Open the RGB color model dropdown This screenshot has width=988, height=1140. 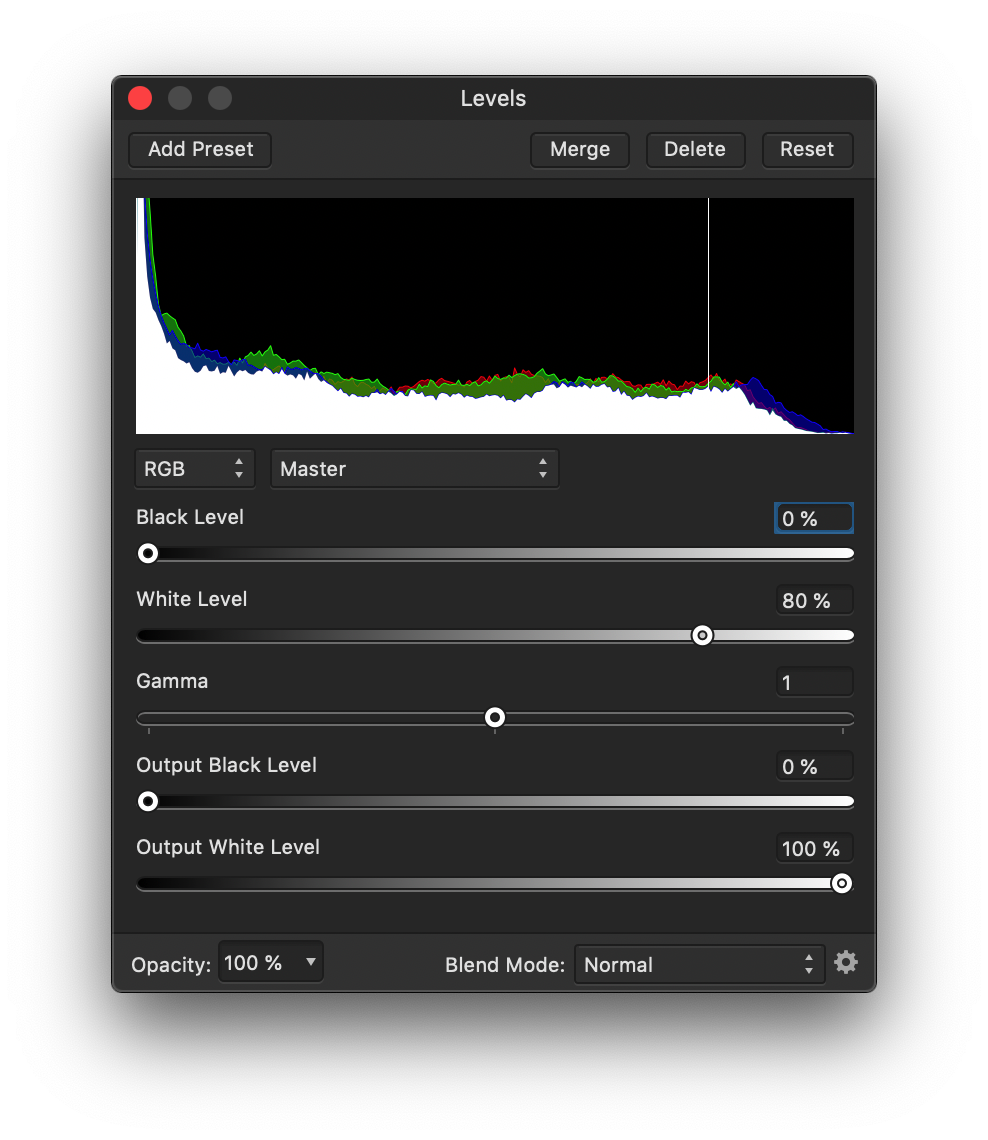pyautogui.click(x=195, y=469)
